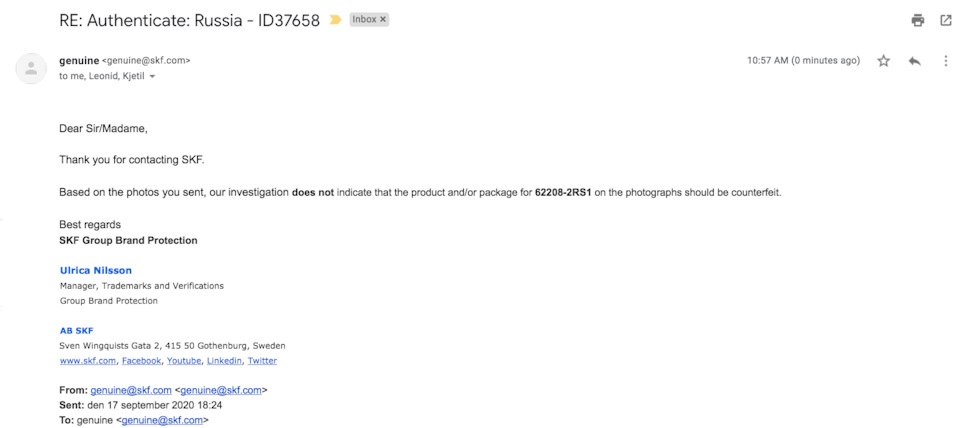This screenshot has height=428, width=960.
Task: Open the Twitter link in signature
Action: pos(262,361)
